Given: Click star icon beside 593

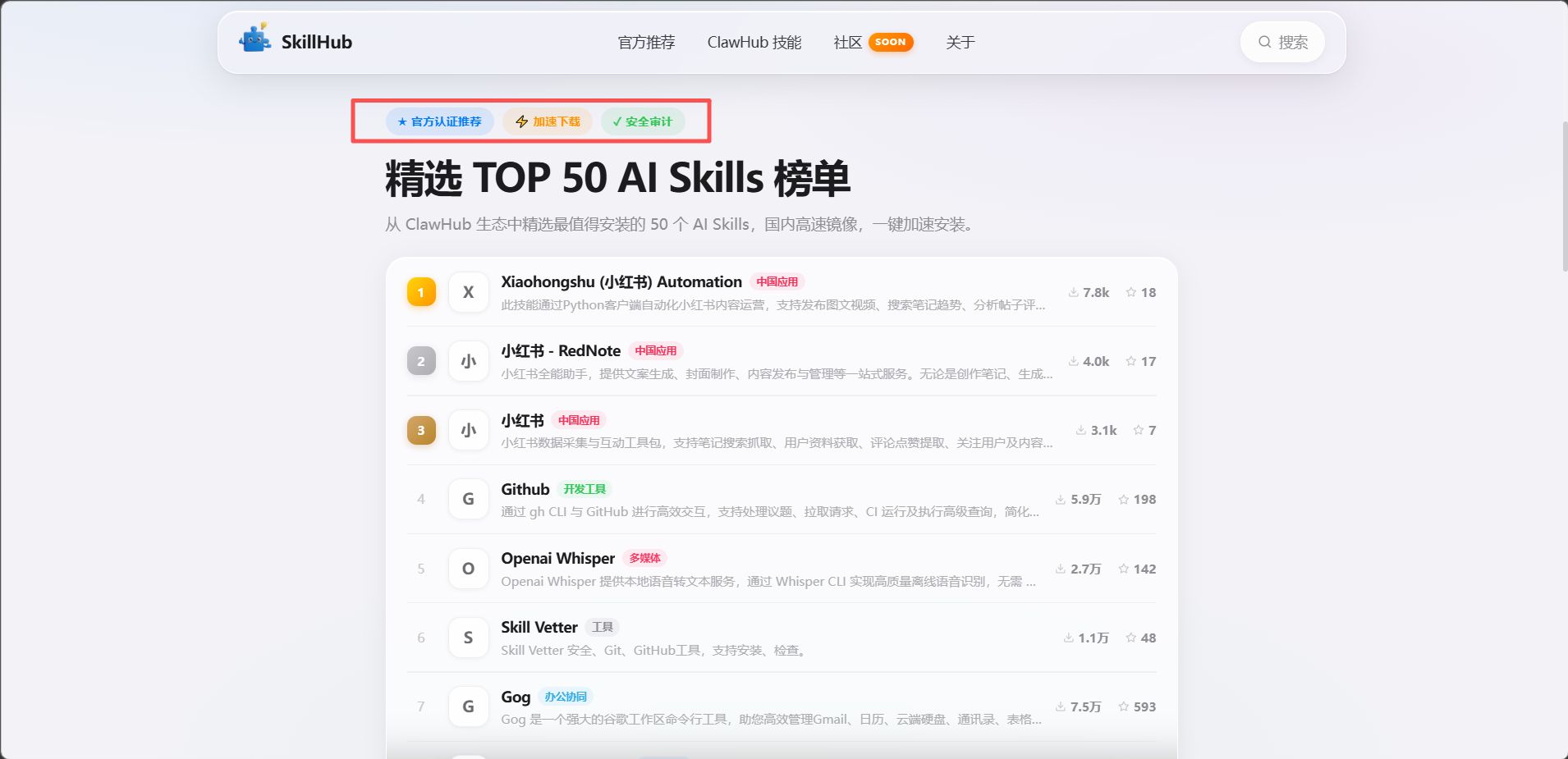Looking at the screenshot, I should coord(1124,706).
